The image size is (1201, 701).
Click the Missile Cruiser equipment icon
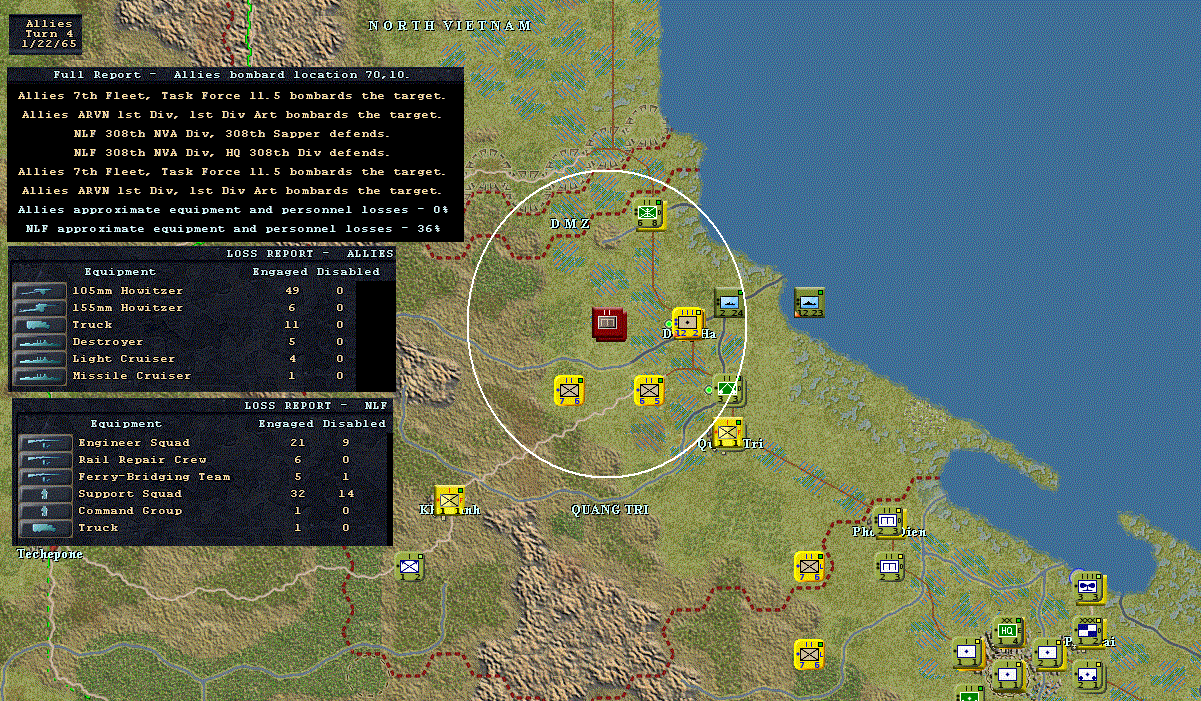(x=38, y=376)
